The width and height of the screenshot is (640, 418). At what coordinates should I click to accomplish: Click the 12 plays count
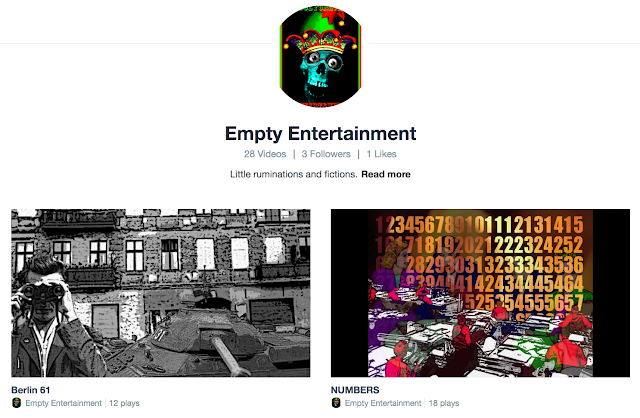click(x=124, y=403)
